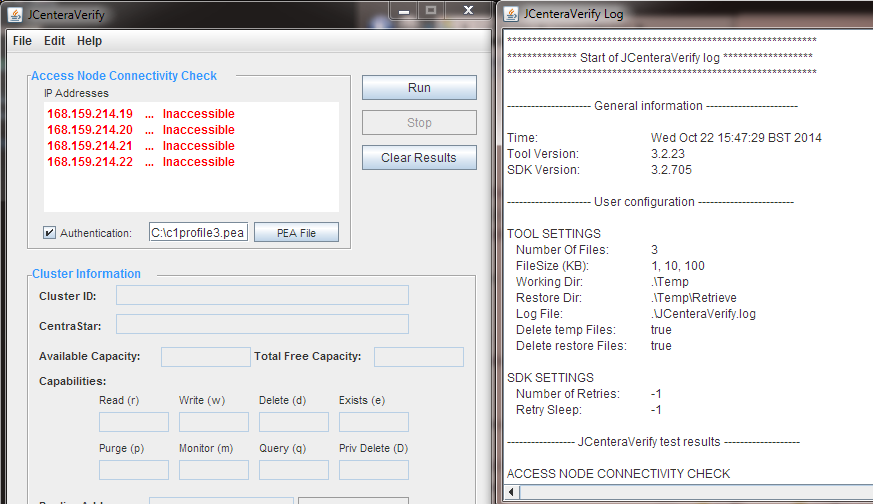
Task: Click the Priv Delete (D) capability box
Action: (x=374, y=470)
